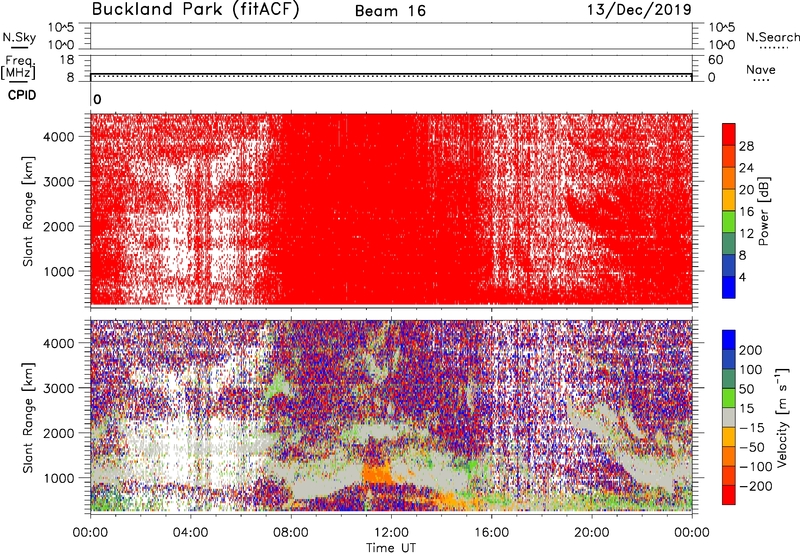The image size is (800, 554).
Task: Click the orange velocity patch near 12:00 UT
Action: [x=377, y=472]
